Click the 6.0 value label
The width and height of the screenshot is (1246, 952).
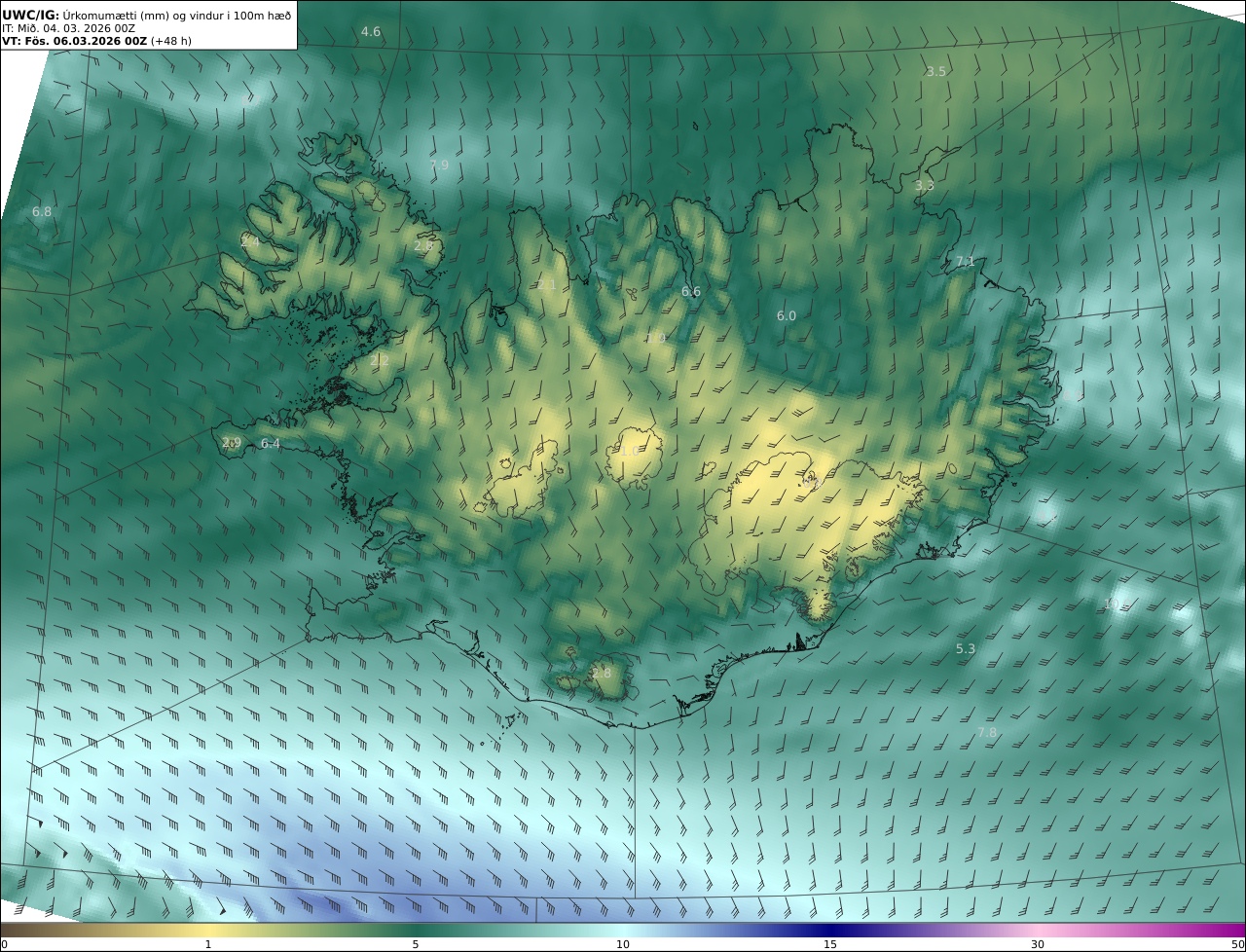pos(787,315)
